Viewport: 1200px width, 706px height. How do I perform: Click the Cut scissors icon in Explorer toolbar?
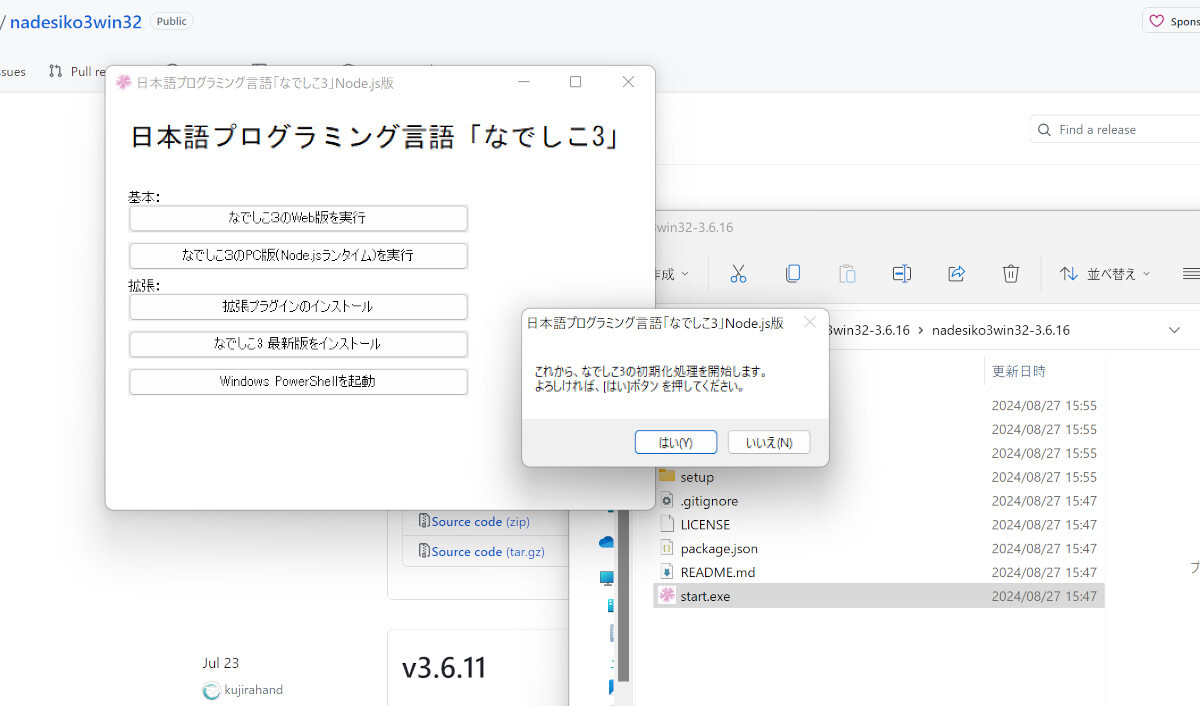coord(738,273)
